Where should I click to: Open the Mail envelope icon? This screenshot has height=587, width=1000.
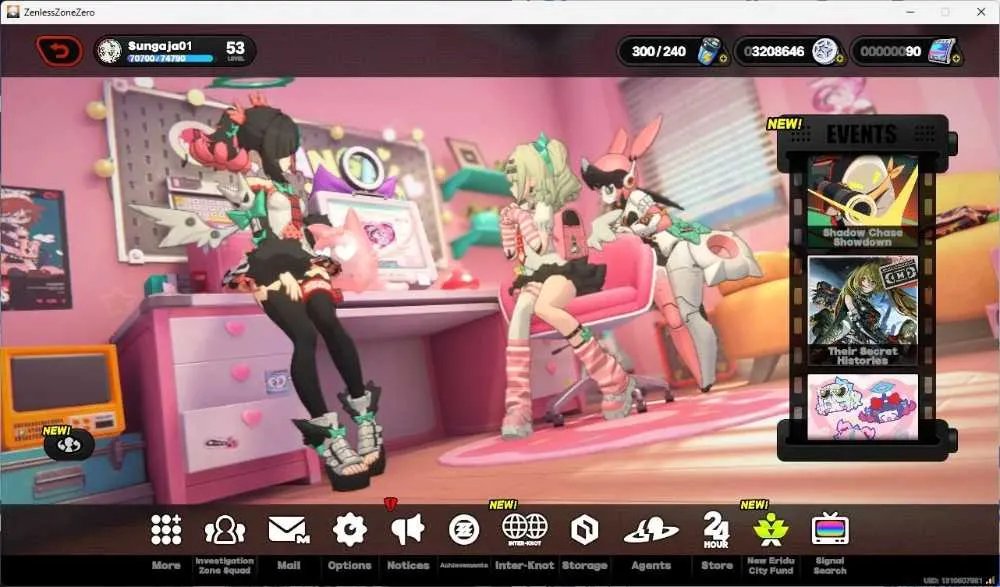288,530
